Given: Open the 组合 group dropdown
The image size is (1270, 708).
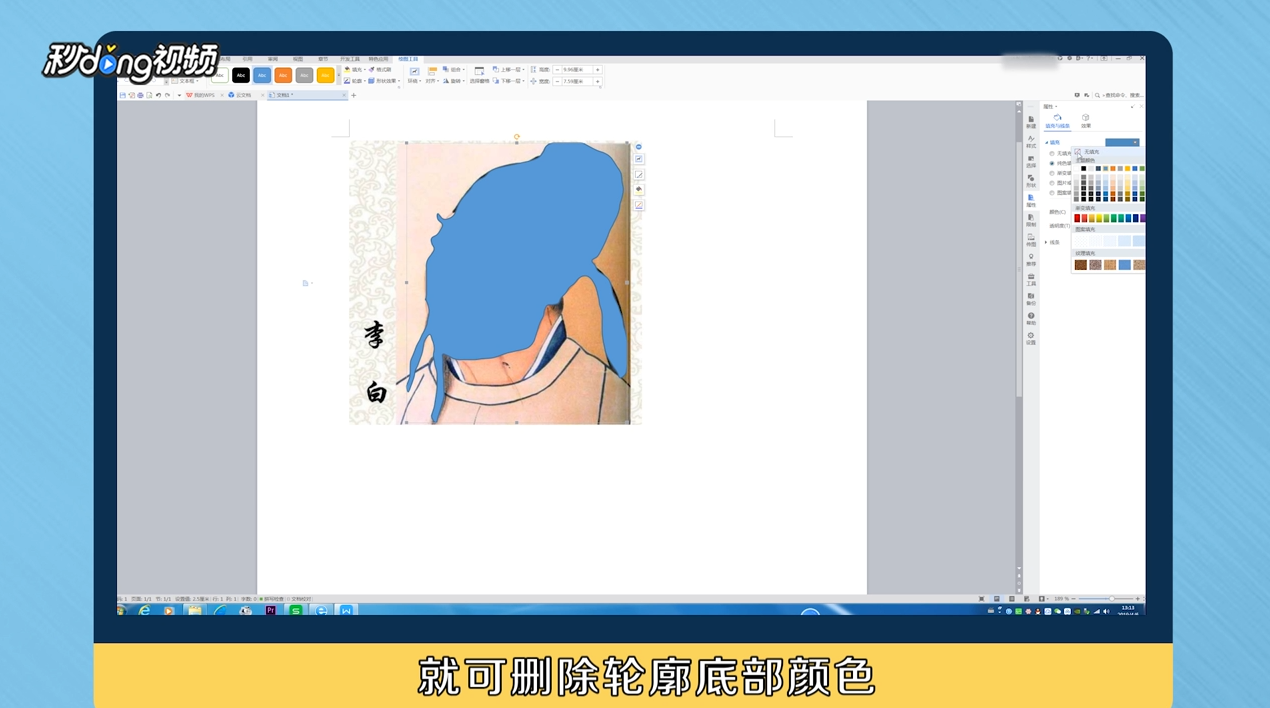Looking at the screenshot, I should [x=453, y=70].
